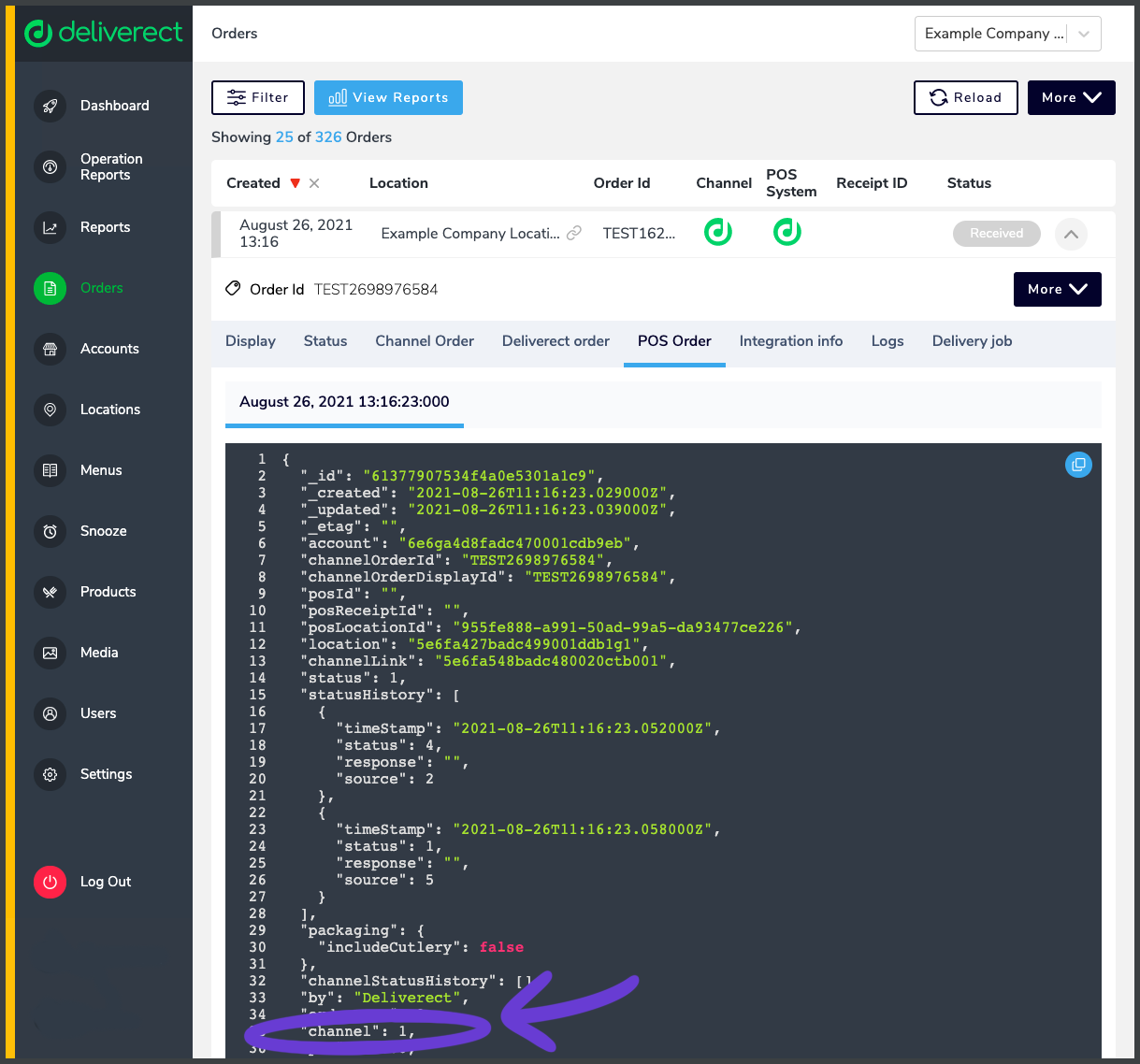1140x1064 pixels.
Task: Open Users person icon
Action: tap(51, 713)
